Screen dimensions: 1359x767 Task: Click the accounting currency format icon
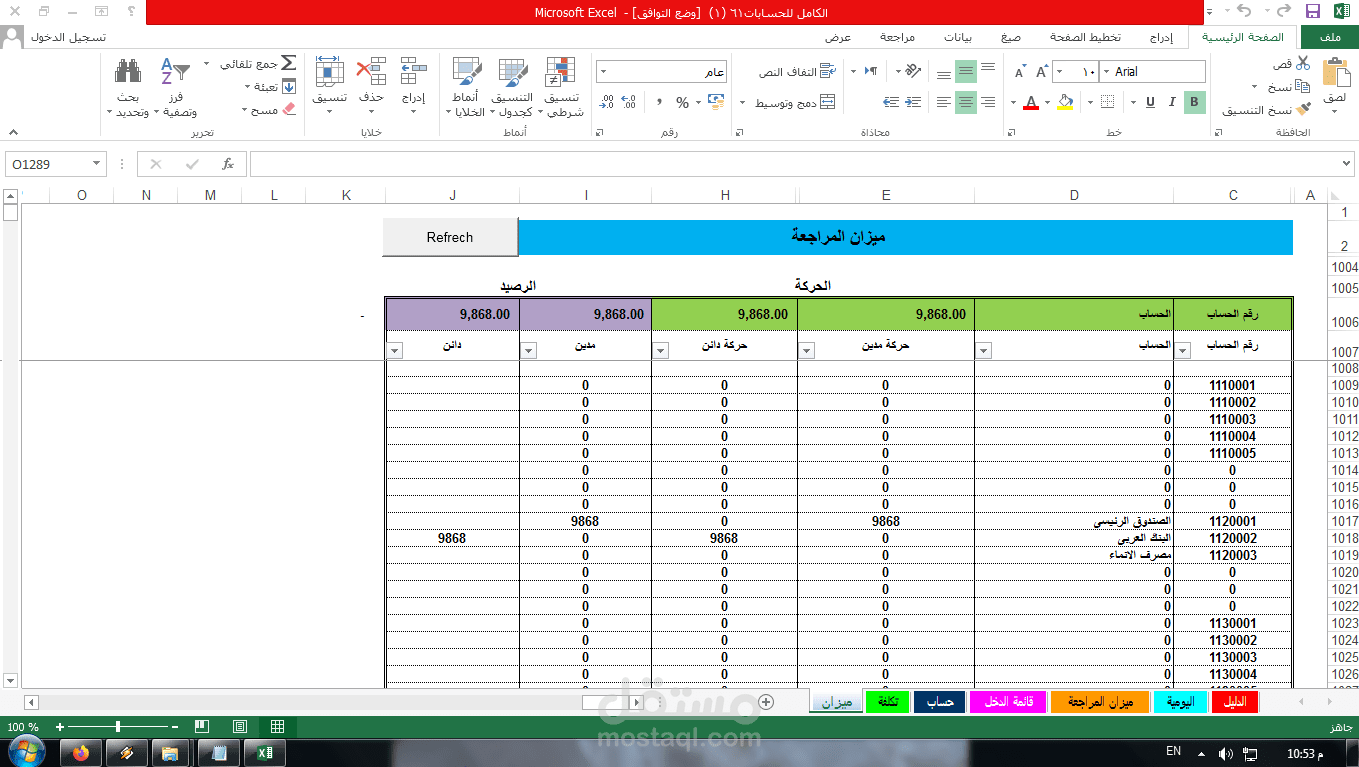click(x=716, y=102)
